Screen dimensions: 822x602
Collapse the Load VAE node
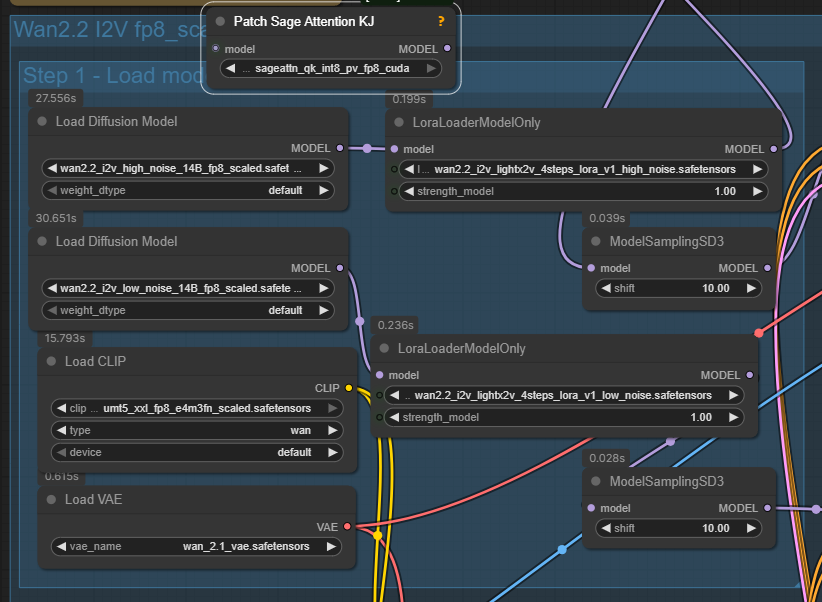click(x=51, y=499)
